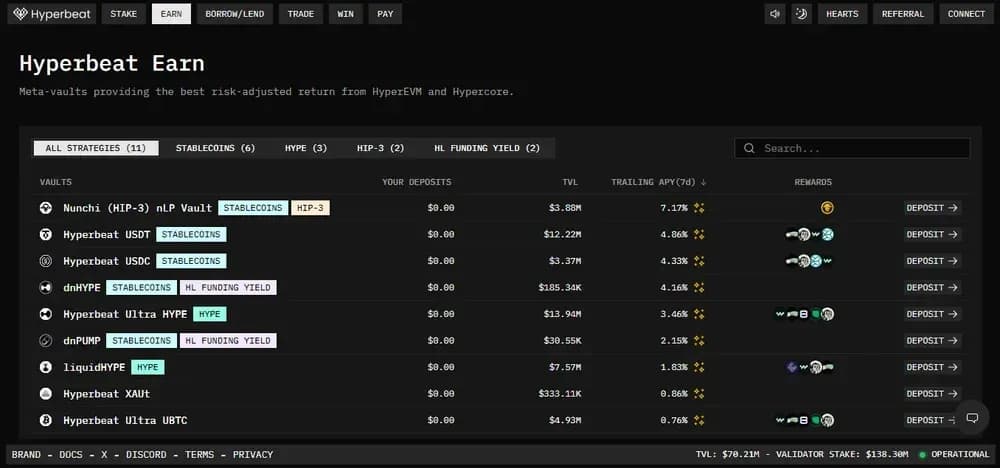This screenshot has height=468, width=1000.
Task: Click reward icons in liquidHYPE row
Action: pos(811,367)
